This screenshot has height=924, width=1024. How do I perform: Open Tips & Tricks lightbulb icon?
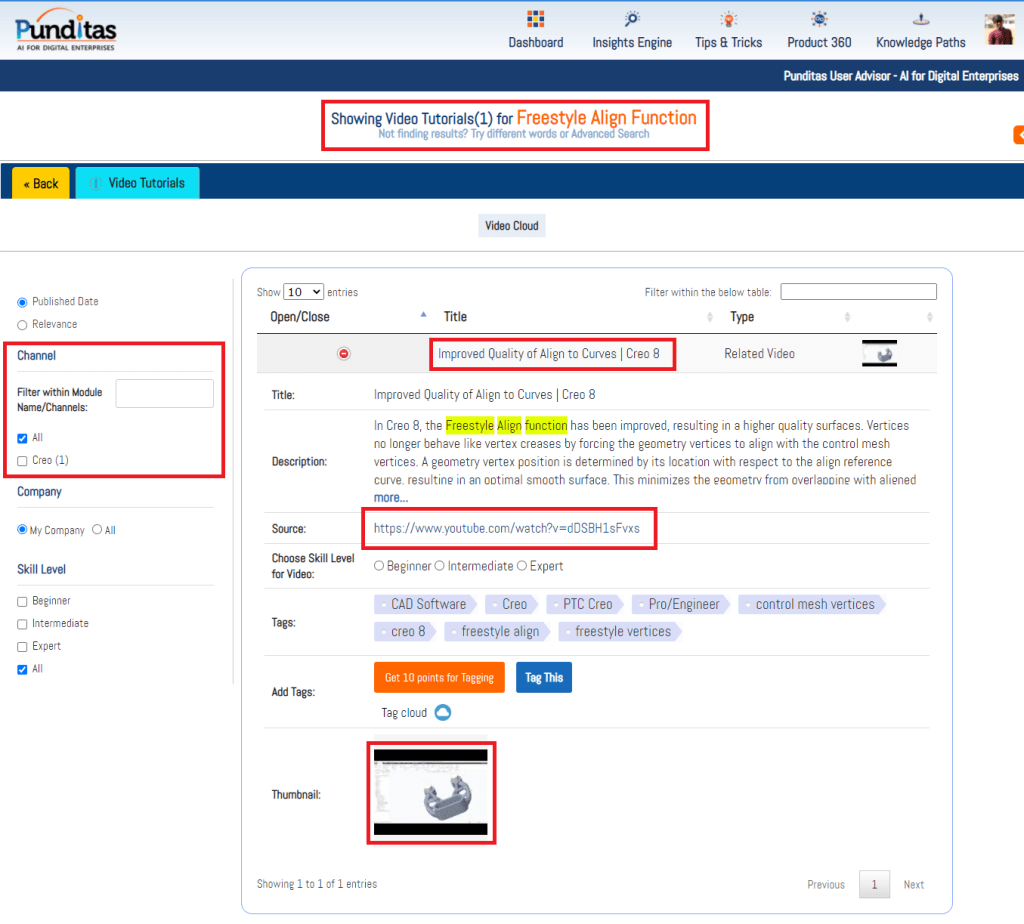coord(728,20)
